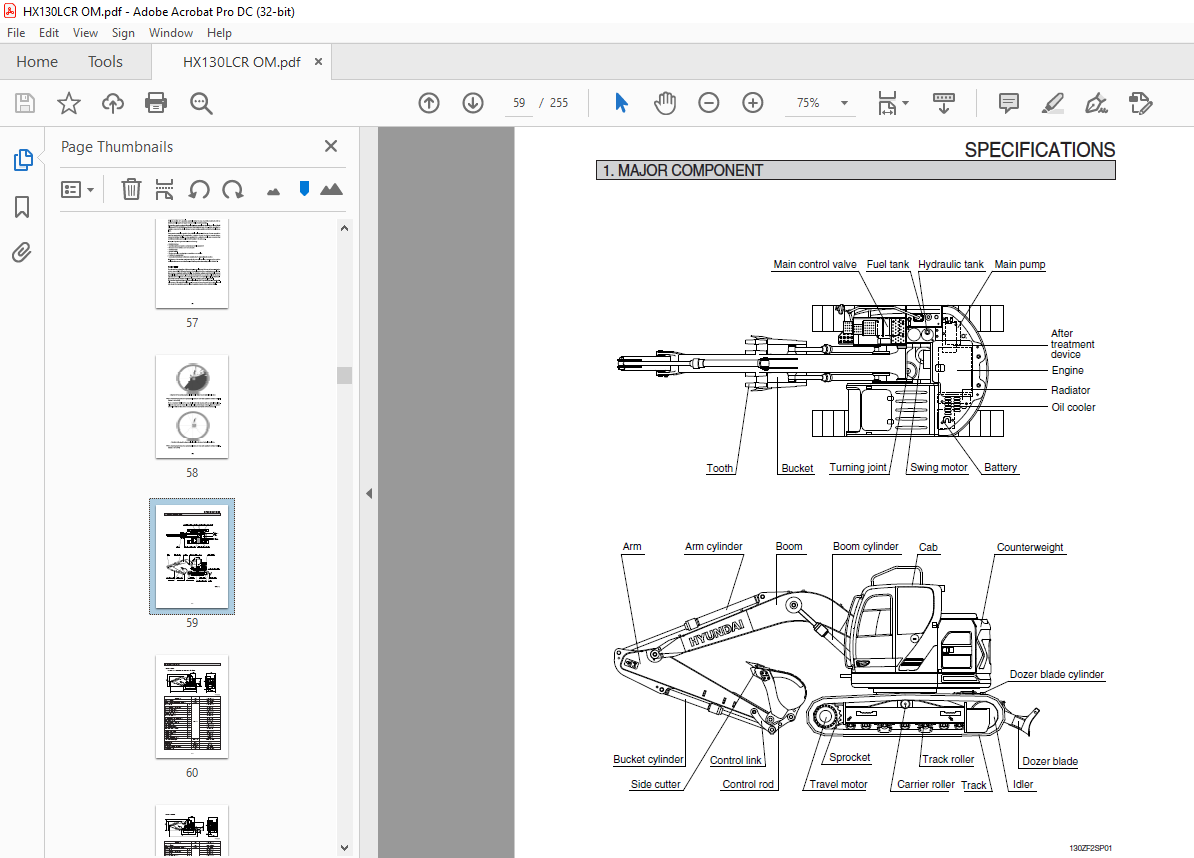Open the Sign menu
The width and height of the screenshot is (1194, 858).
(x=123, y=33)
